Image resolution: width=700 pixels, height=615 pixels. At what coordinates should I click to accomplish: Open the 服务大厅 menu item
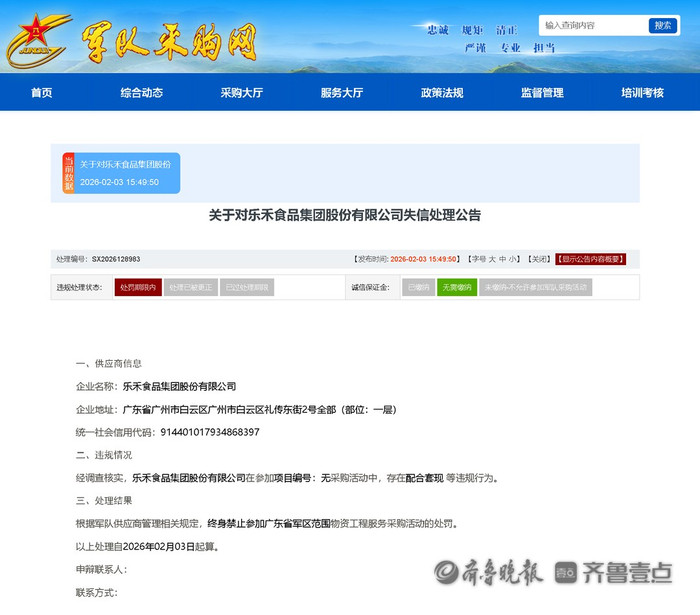(342, 92)
